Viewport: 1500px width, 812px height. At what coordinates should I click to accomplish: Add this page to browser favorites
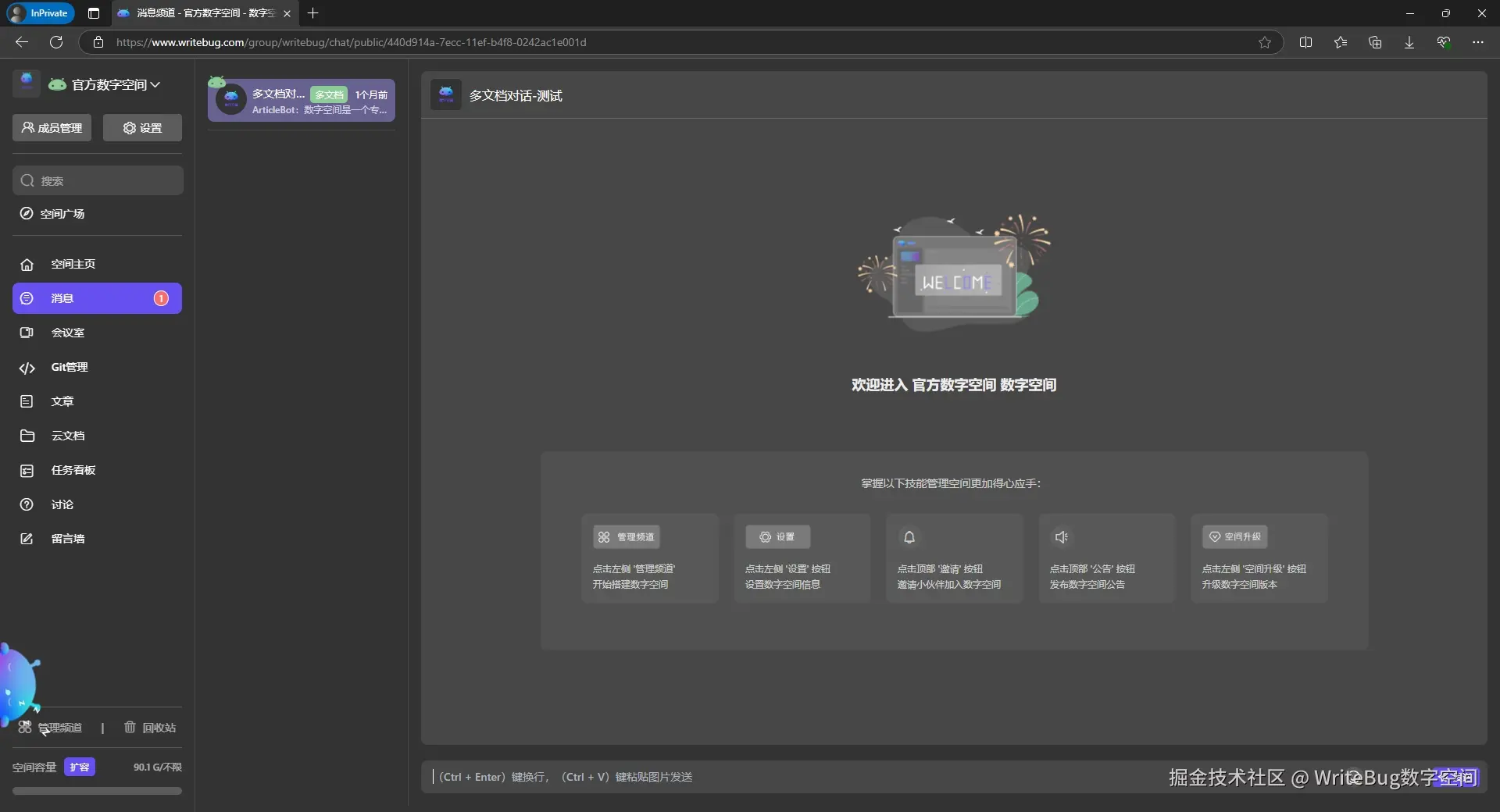click(1264, 42)
